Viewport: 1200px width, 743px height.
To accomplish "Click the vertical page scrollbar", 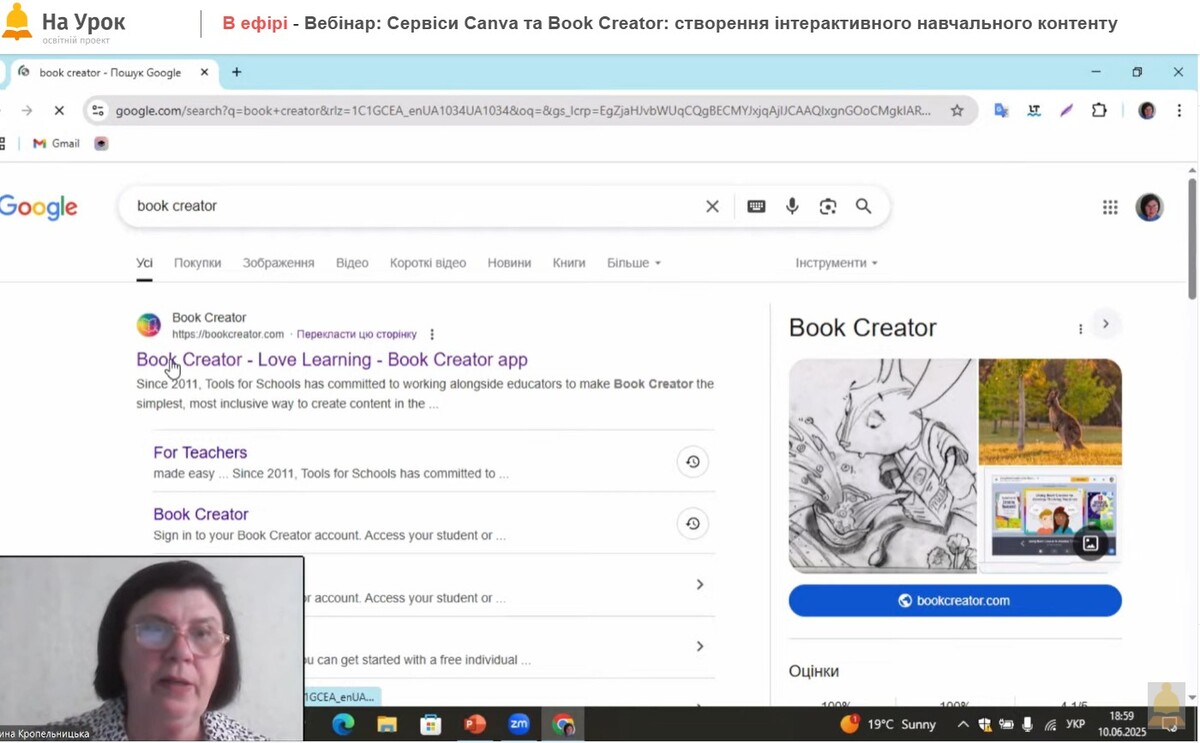I will [x=1191, y=240].
